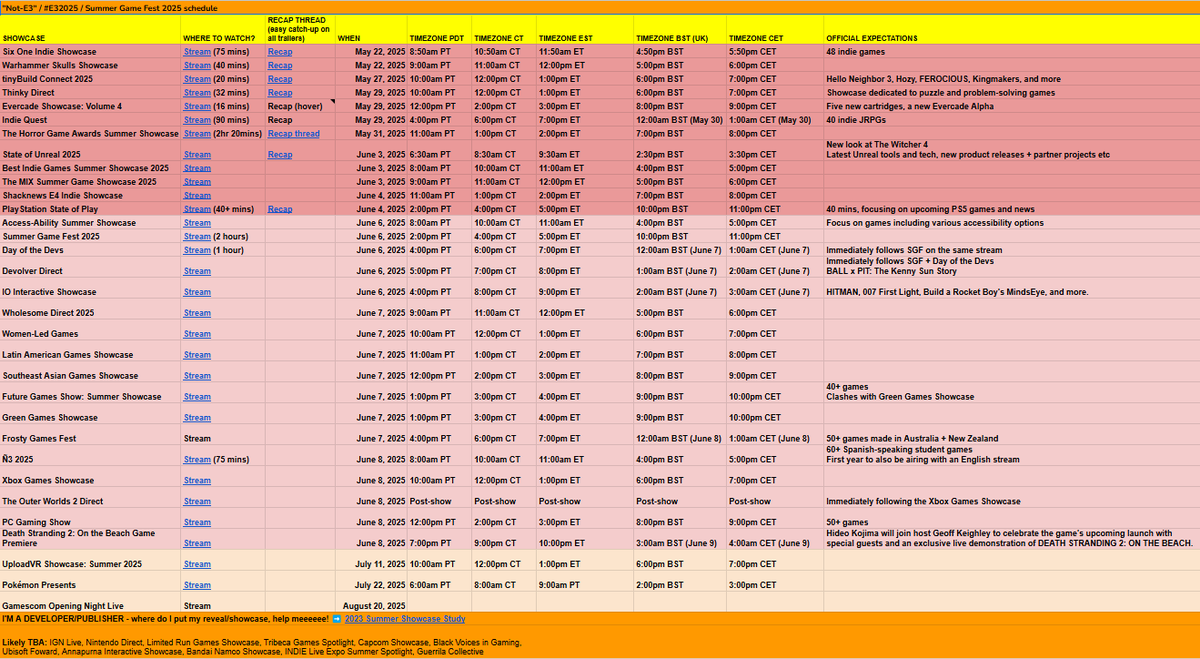The height and width of the screenshot is (659, 1200).
Task: Open the tinyBuild Connect 2025 Recap link
Action: 280,79
